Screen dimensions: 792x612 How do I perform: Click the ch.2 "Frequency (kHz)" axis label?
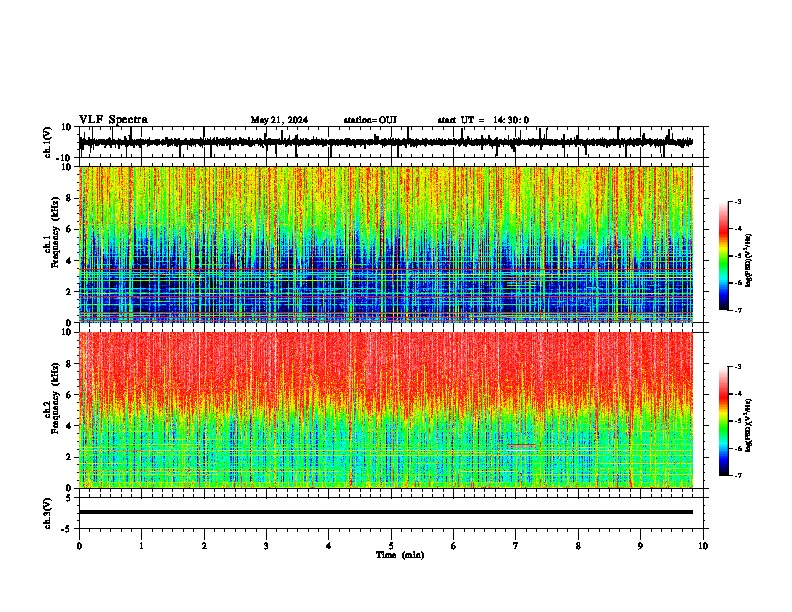[55, 397]
